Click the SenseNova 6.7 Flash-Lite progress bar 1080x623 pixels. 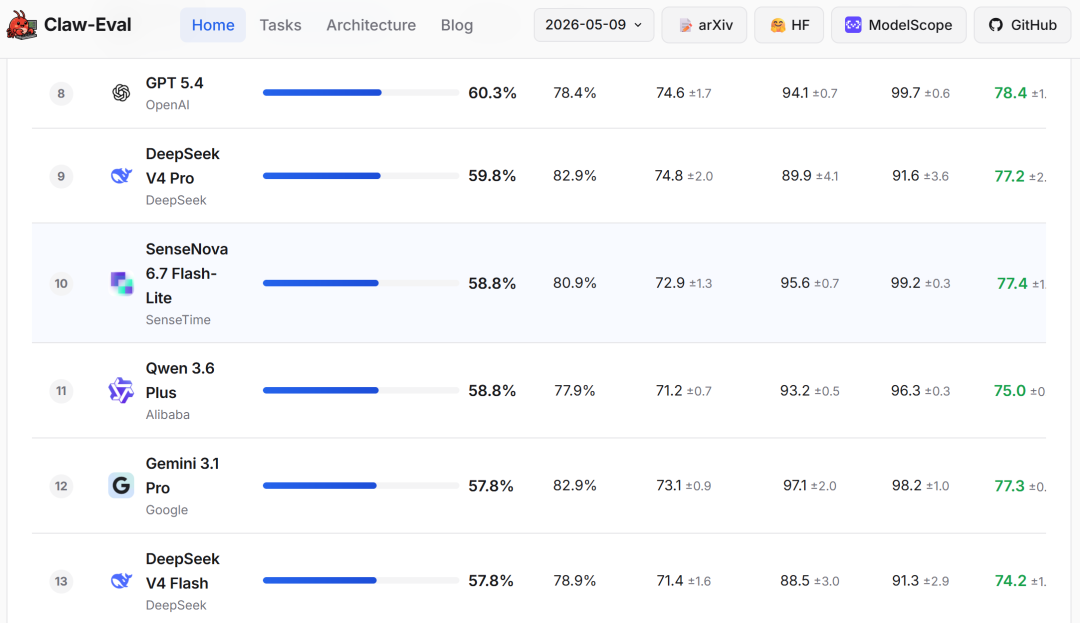[361, 283]
